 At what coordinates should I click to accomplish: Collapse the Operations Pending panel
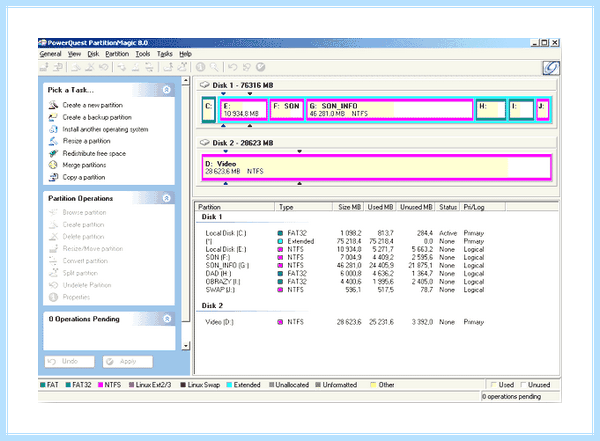(167, 318)
